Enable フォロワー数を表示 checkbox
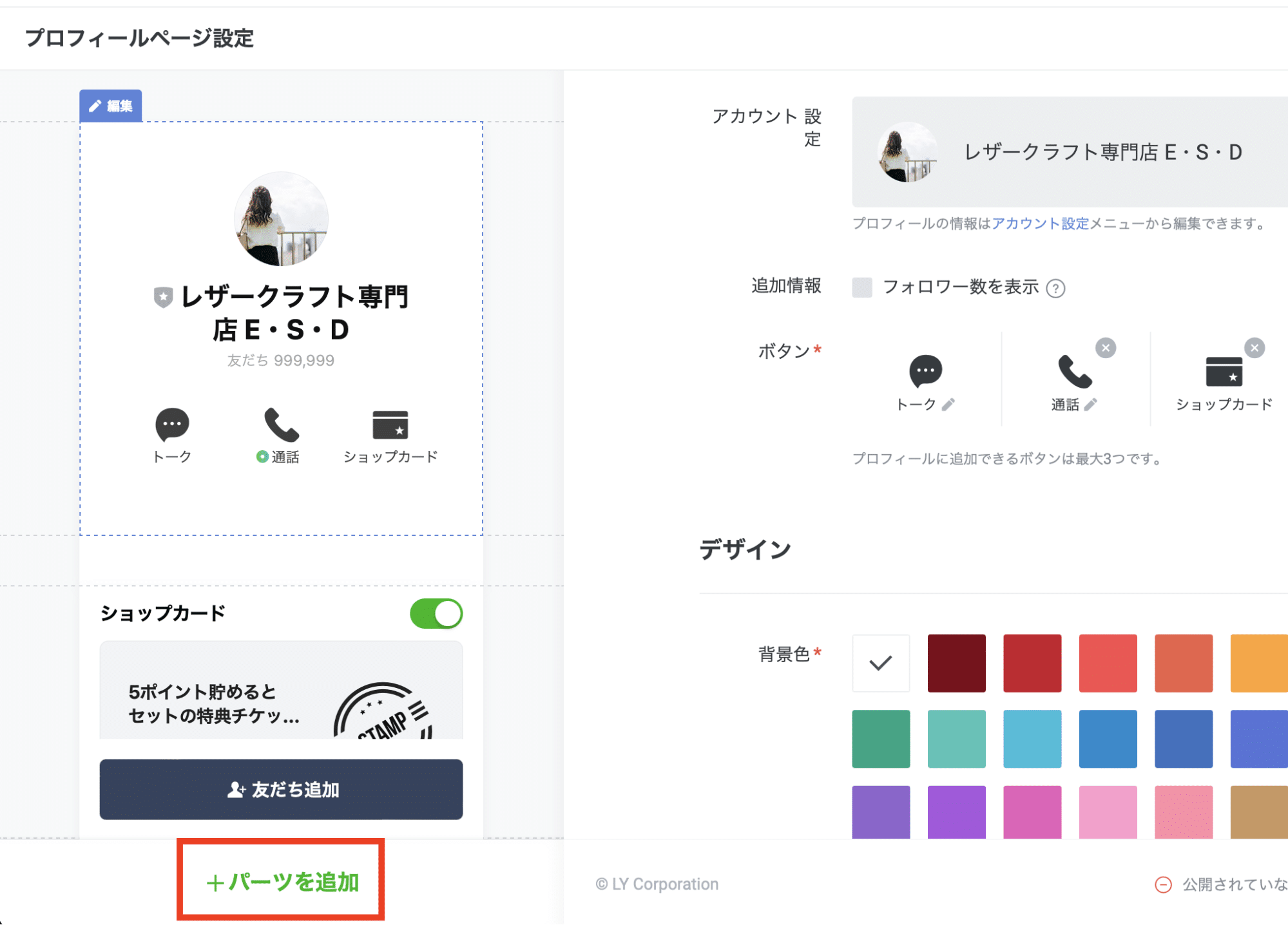The height and width of the screenshot is (925, 1288). pos(862,287)
